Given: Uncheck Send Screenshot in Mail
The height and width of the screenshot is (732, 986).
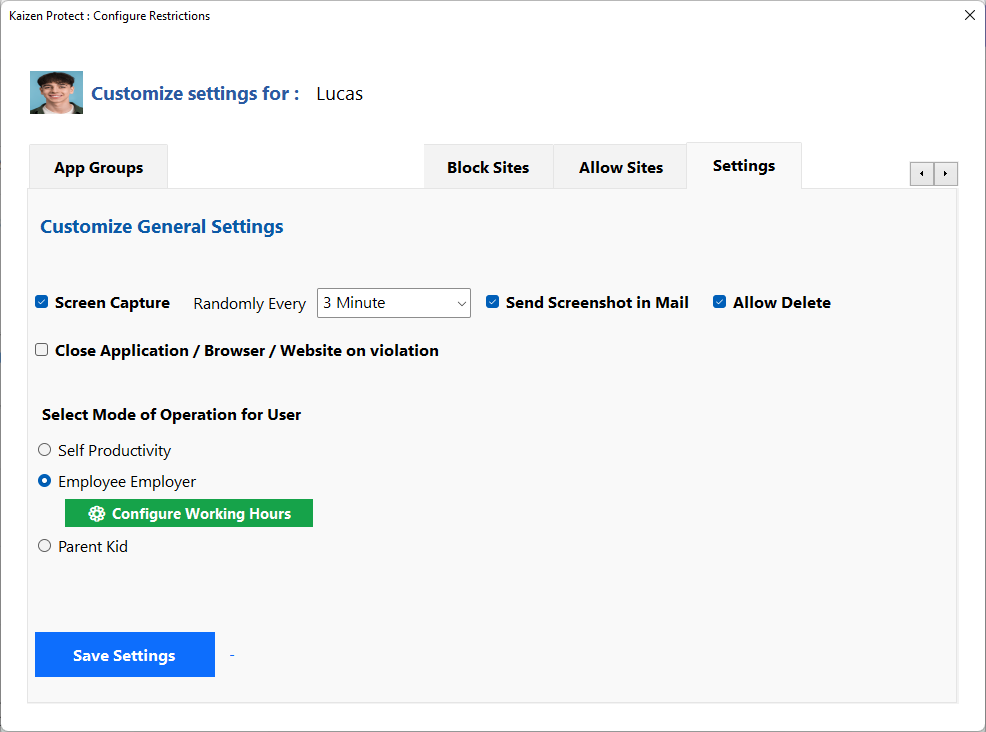Looking at the screenshot, I should pyautogui.click(x=492, y=302).
